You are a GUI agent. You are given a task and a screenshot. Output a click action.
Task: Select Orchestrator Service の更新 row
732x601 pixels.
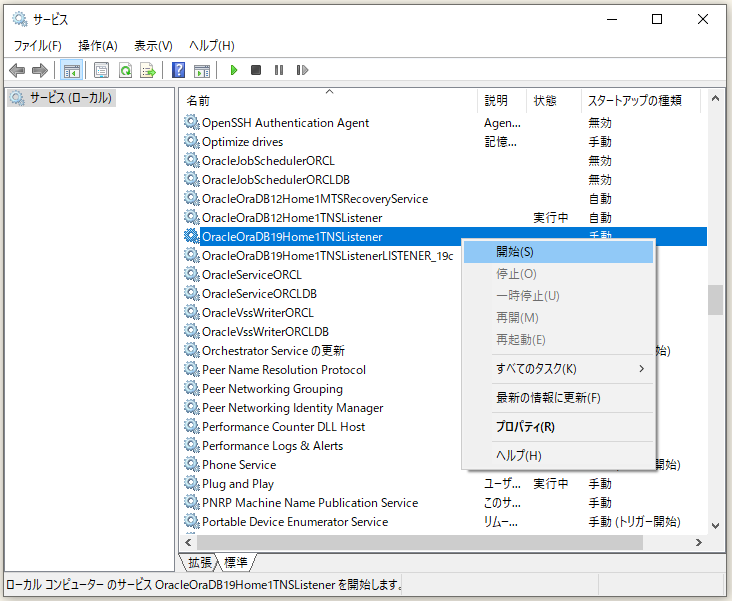[273, 351]
